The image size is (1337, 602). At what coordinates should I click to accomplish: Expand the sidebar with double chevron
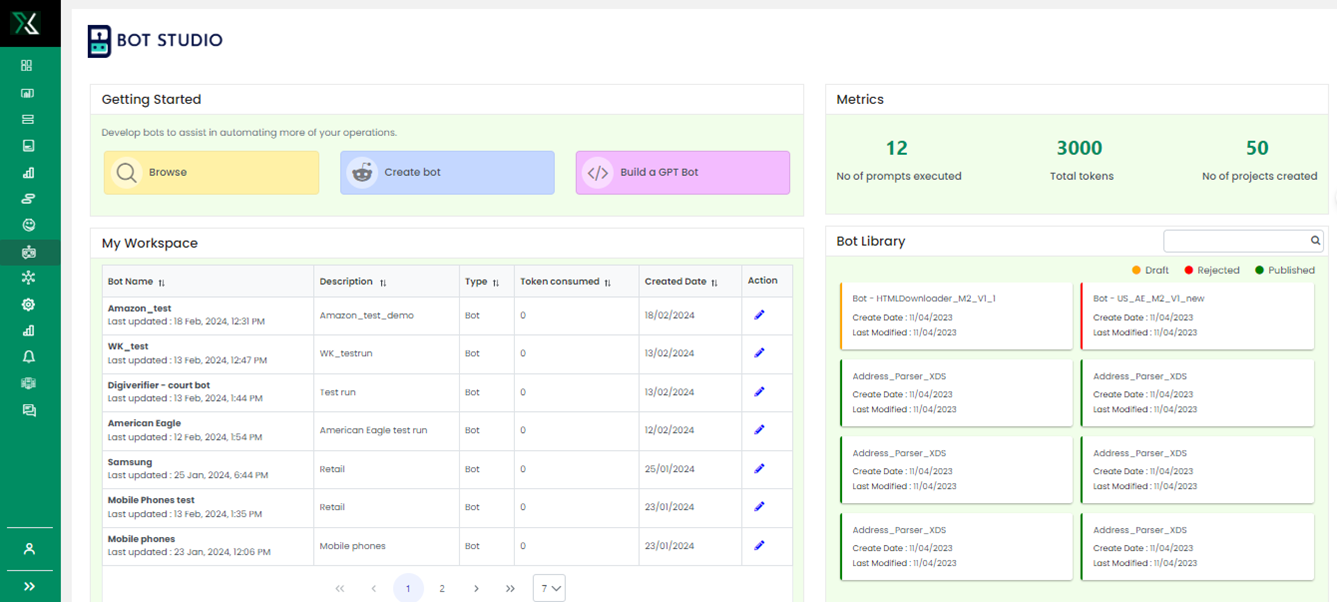pyautogui.click(x=29, y=586)
